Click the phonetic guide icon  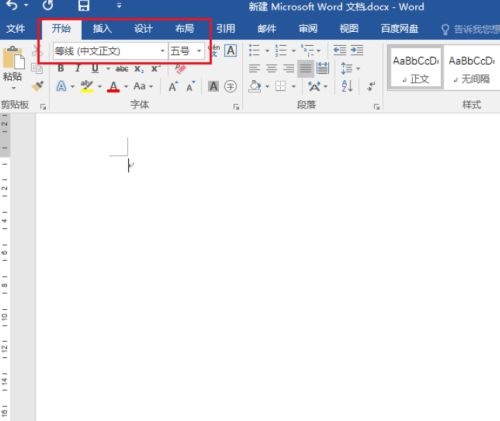215,51
